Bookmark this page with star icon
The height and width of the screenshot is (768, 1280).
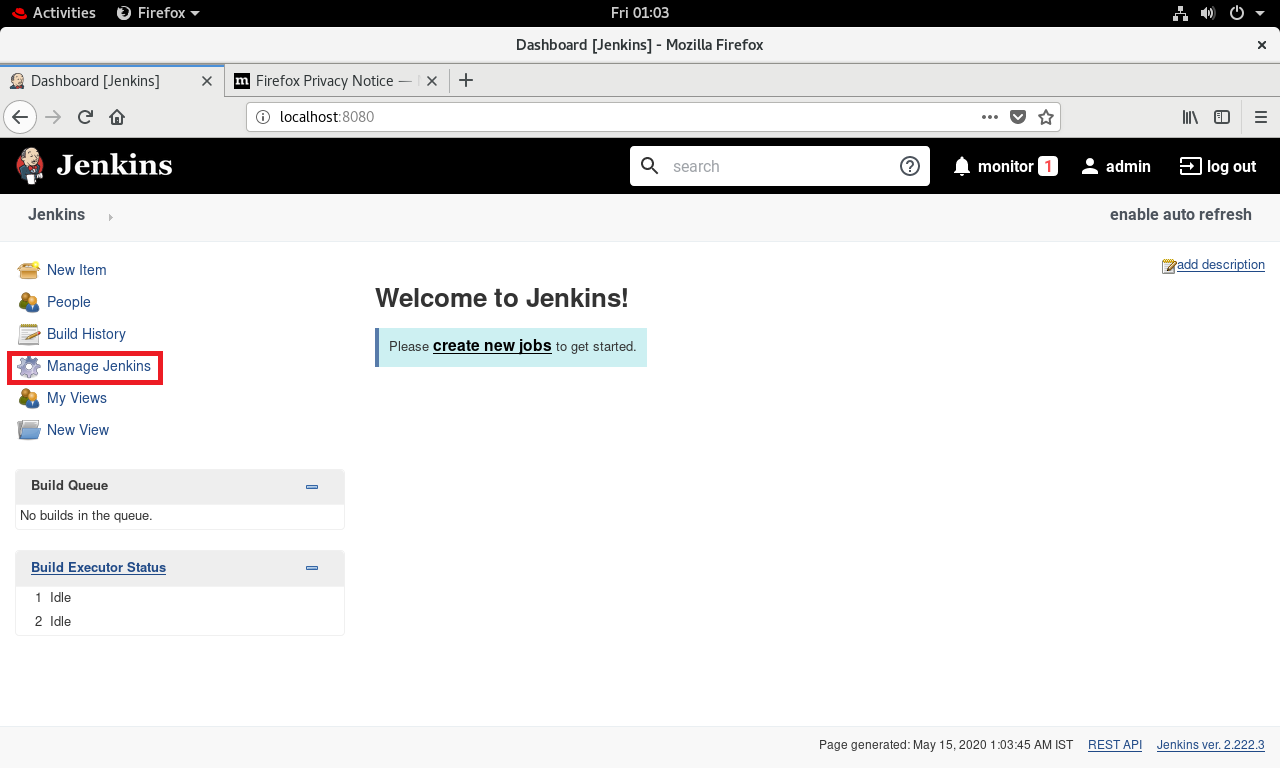1046,117
